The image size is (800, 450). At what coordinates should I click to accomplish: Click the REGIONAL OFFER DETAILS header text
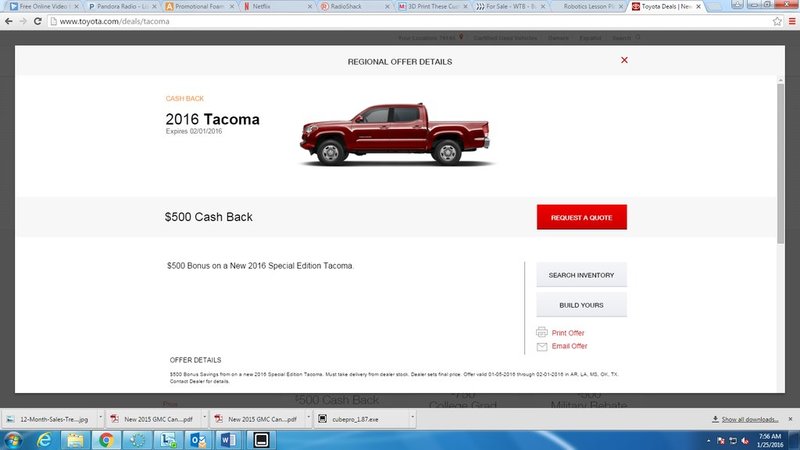tap(400, 62)
